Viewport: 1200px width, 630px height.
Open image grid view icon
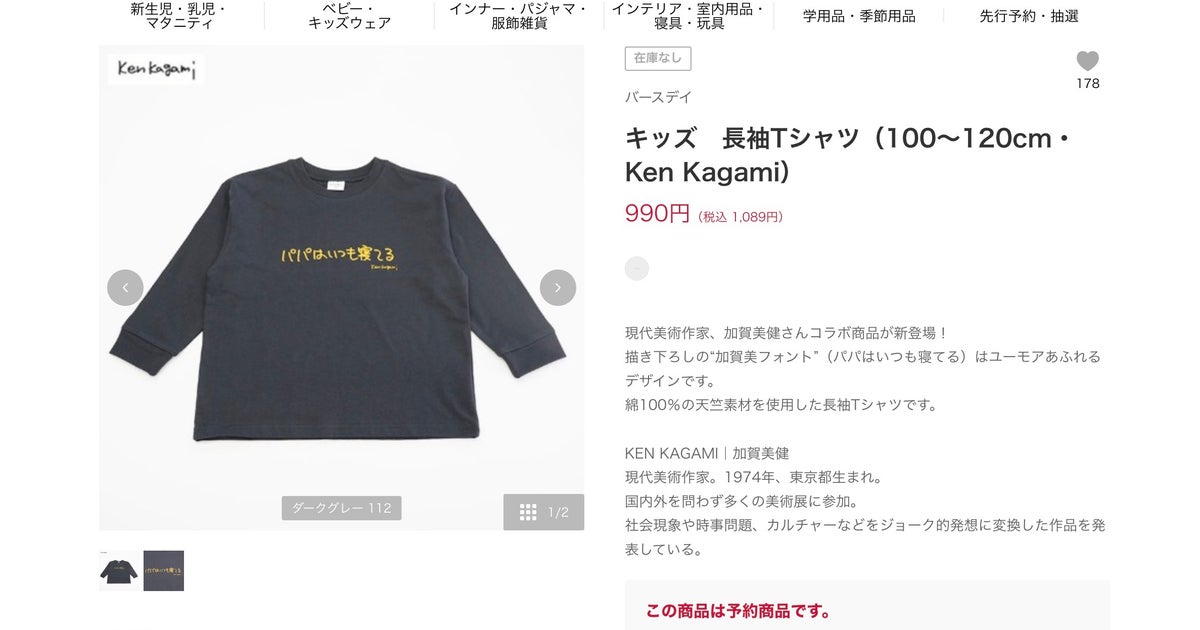pyautogui.click(x=528, y=512)
